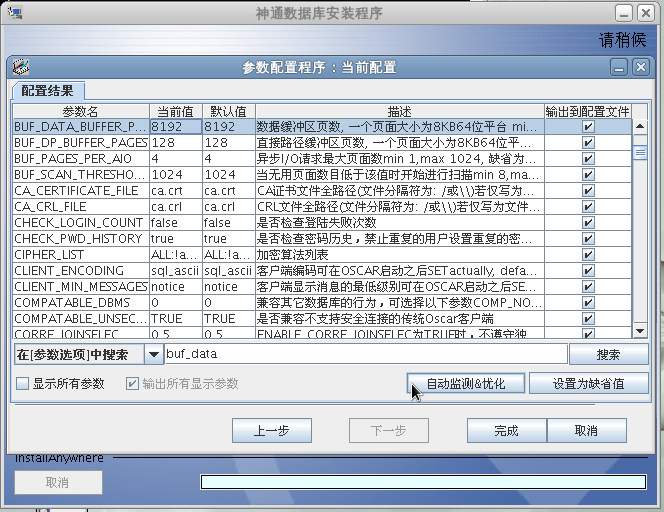Toggle output checkbox for BUF_DP_BUFFER_PAGES
The image size is (664, 512).
pos(588,142)
